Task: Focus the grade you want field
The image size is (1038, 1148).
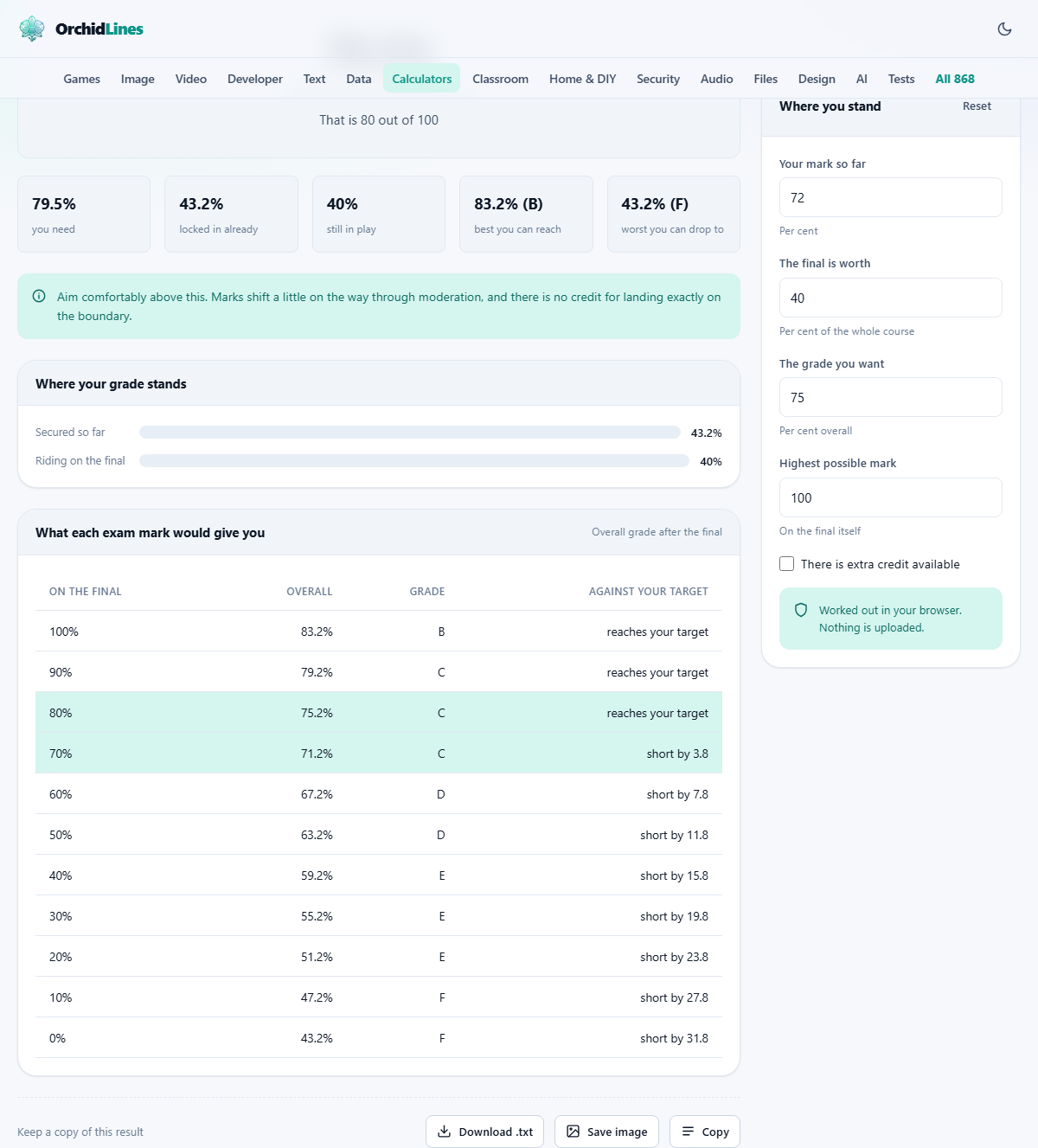Action: [891, 397]
